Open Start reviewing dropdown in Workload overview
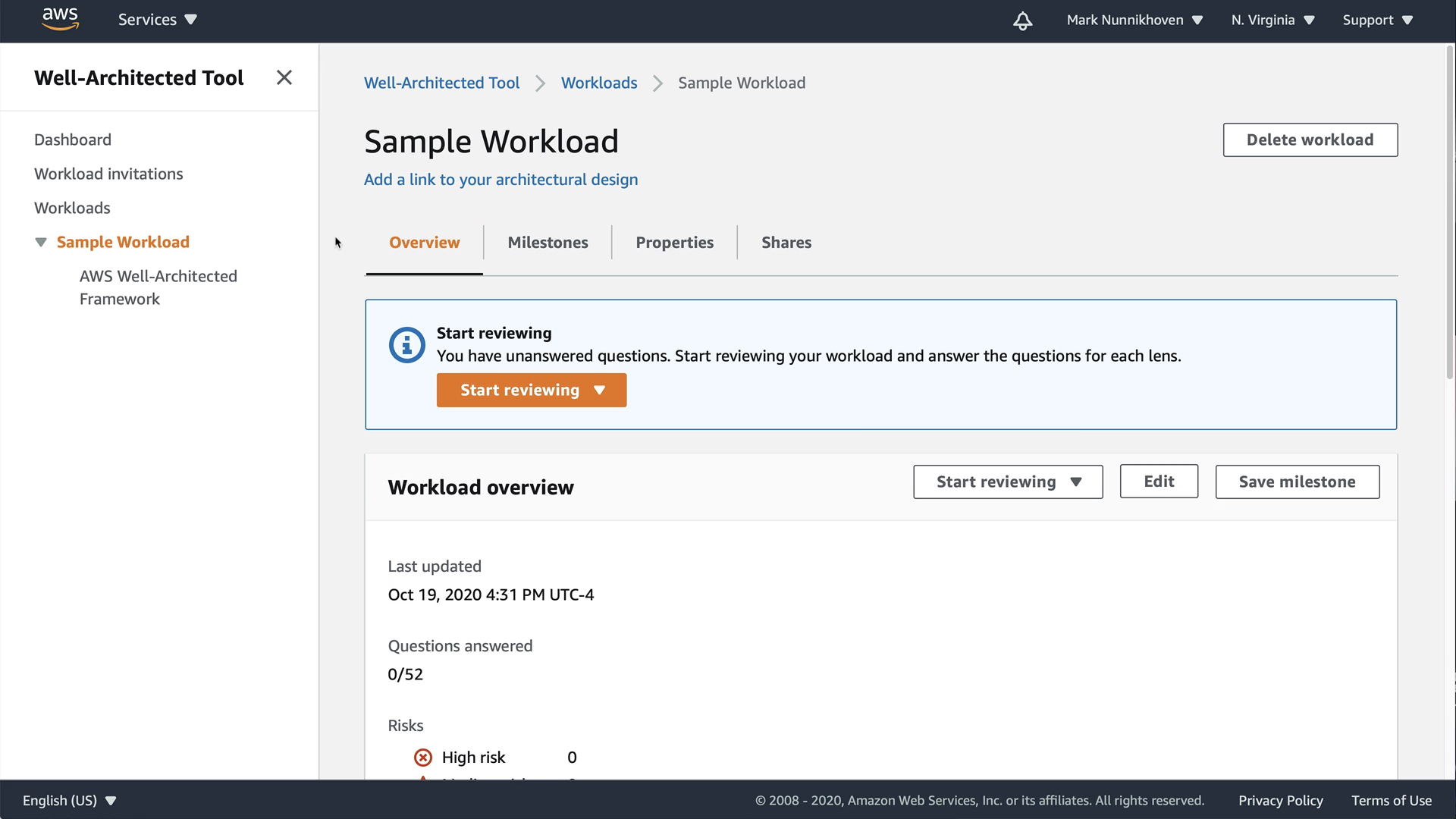Image resolution: width=1456 pixels, height=819 pixels. [x=1008, y=482]
